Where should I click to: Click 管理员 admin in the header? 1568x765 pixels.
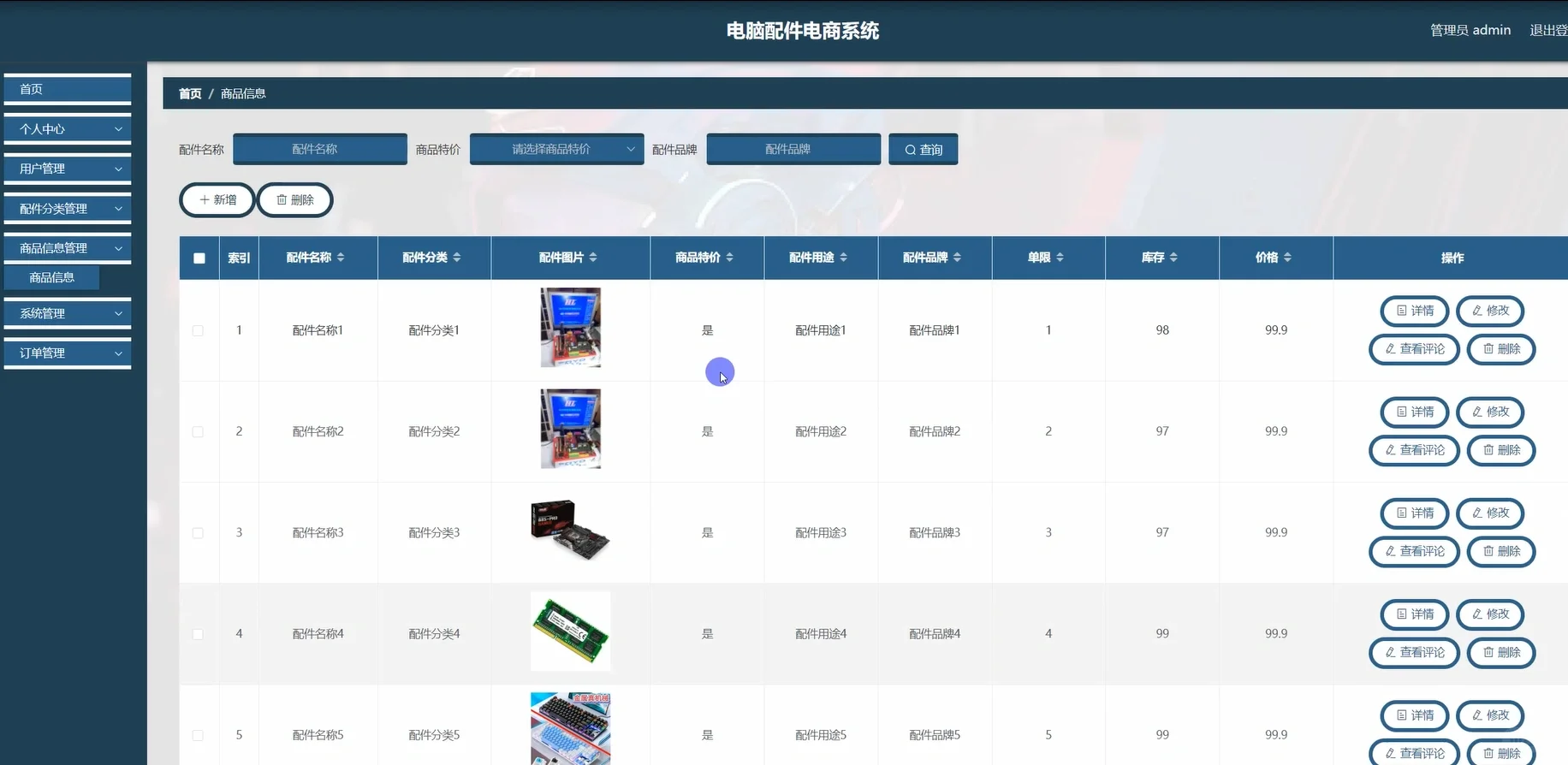pos(1470,30)
